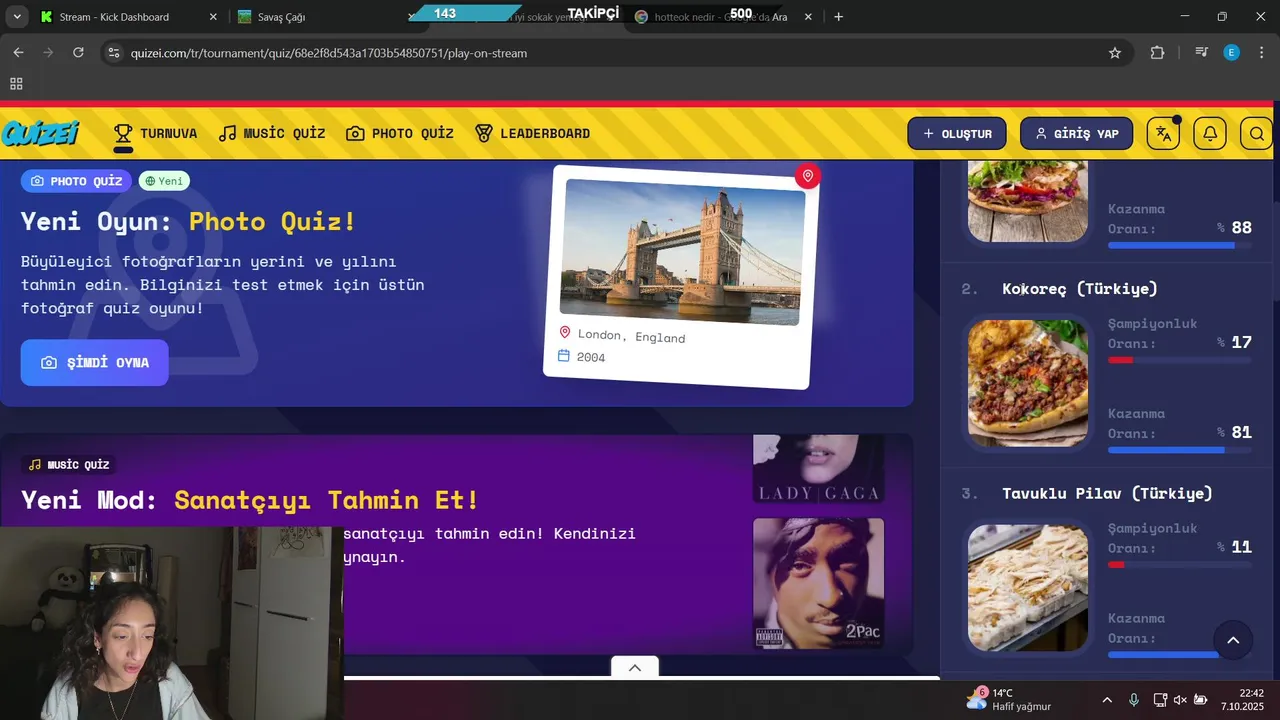Click the Tavuklu Pilav food image
The height and width of the screenshot is (720, 1280).
1027,588
